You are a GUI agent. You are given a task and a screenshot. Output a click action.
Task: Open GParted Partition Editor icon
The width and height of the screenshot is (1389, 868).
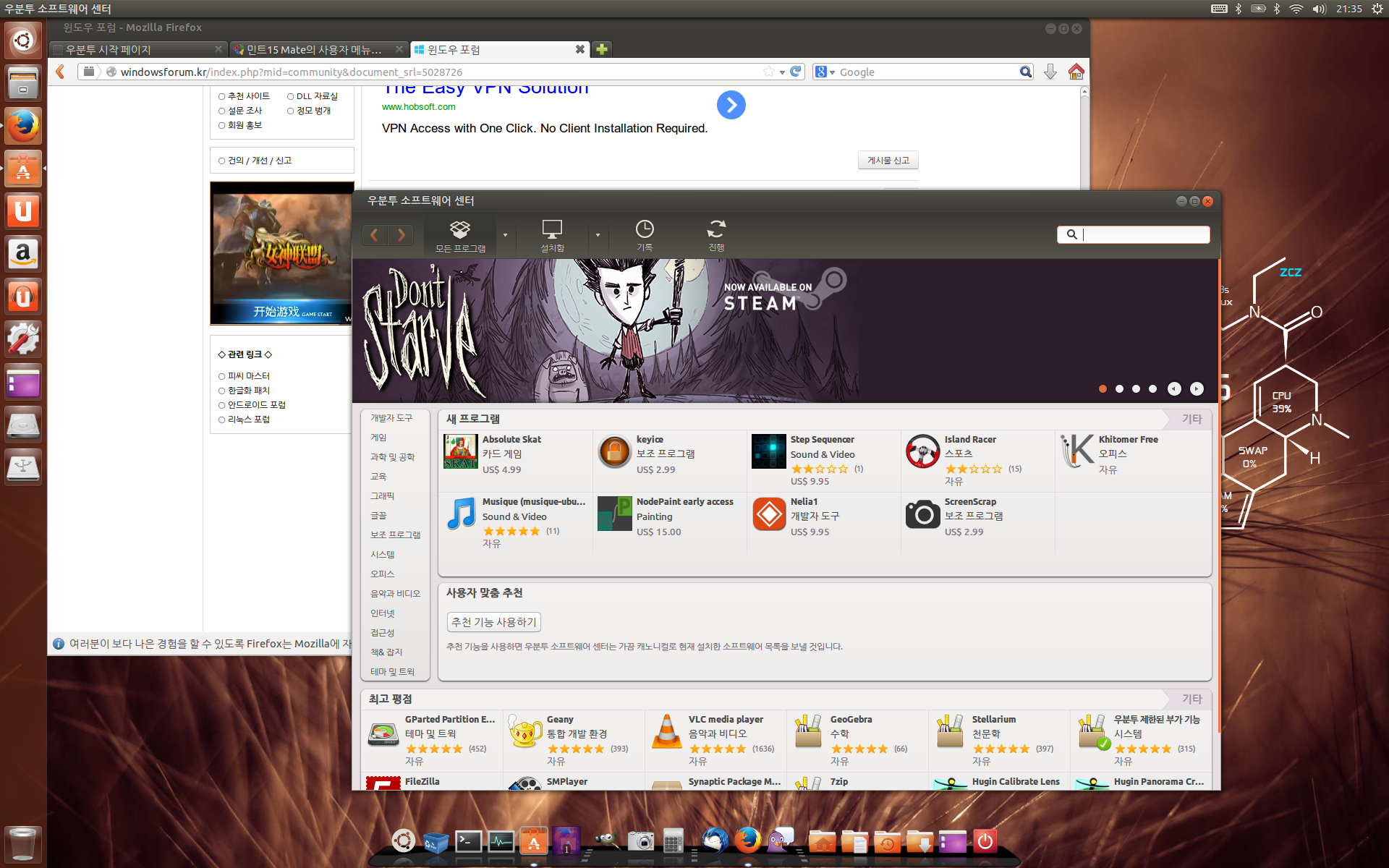383,735
